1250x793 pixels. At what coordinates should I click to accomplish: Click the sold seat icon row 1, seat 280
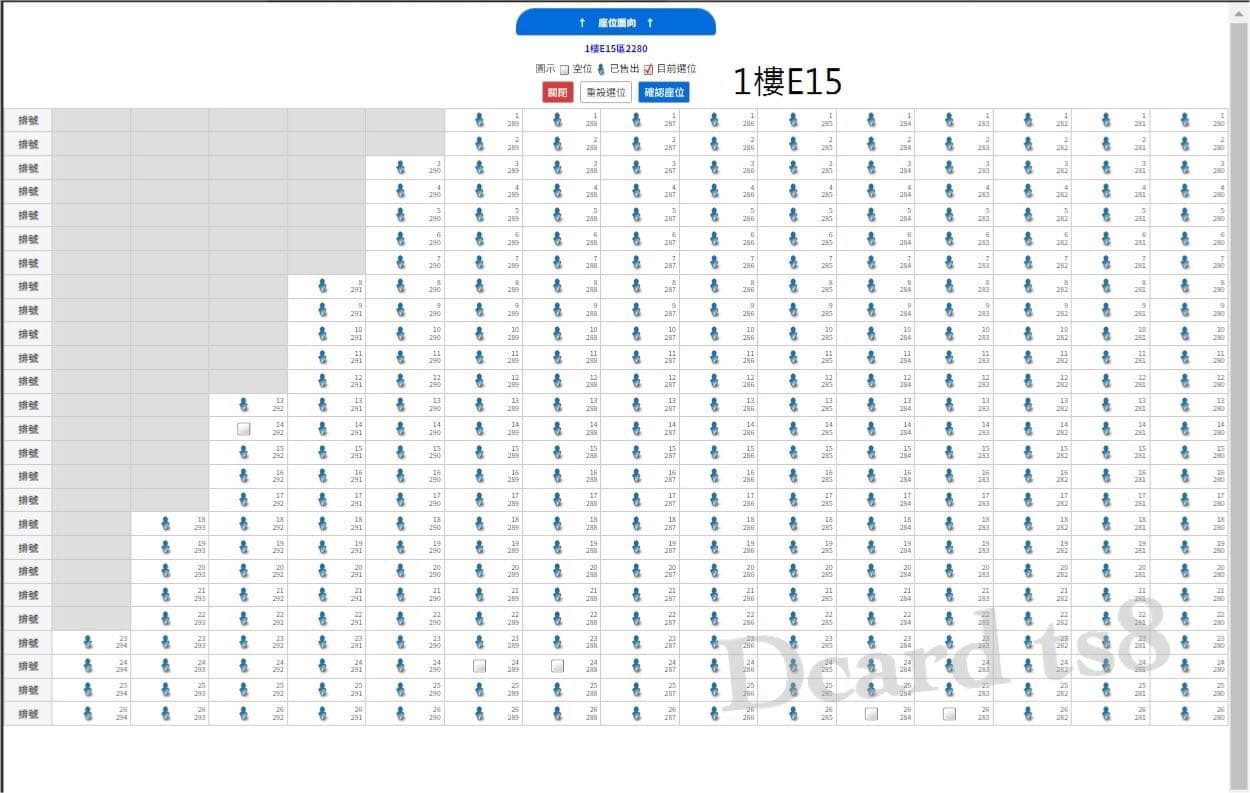1185,120
